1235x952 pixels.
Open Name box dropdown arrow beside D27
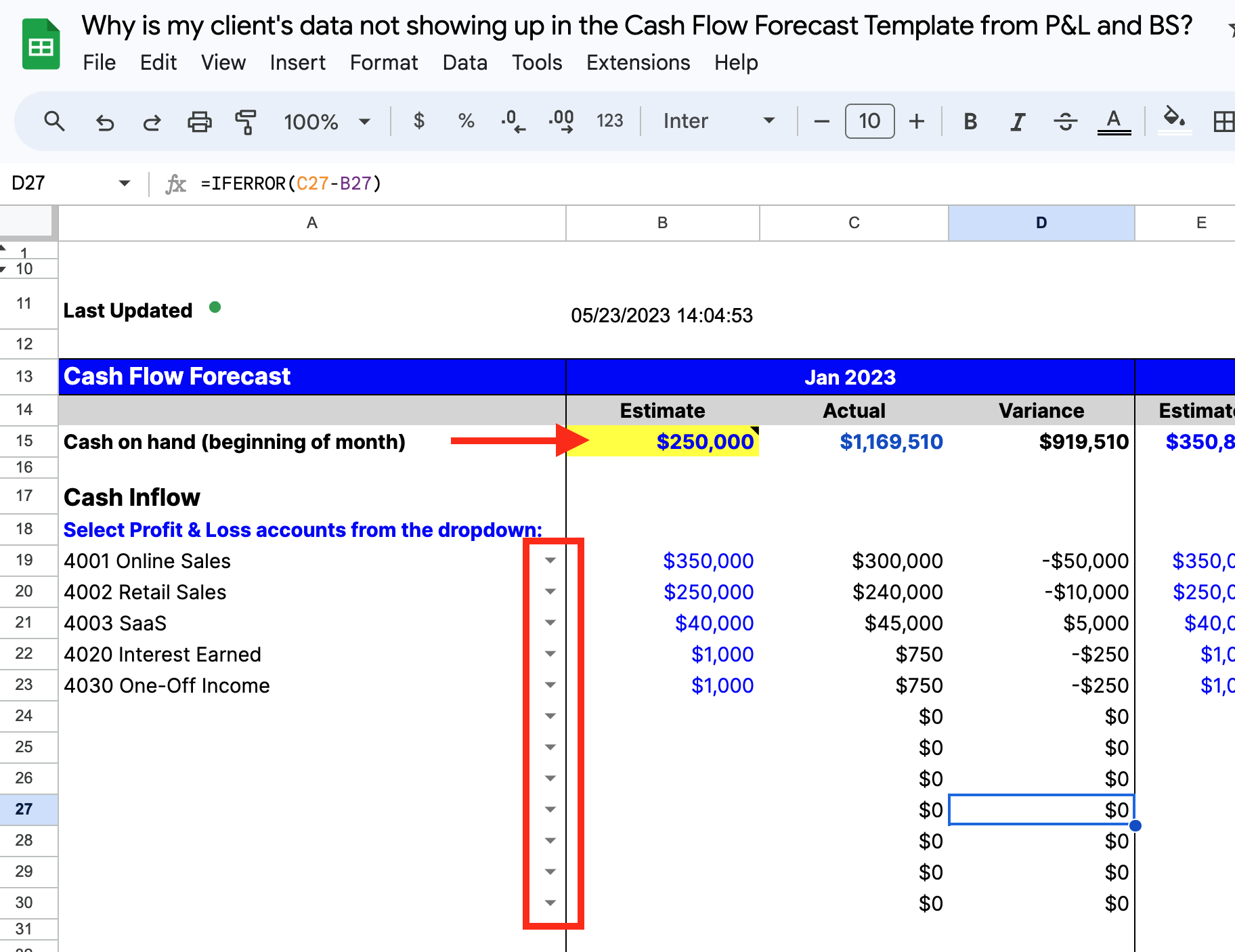(x=124, y=183)
